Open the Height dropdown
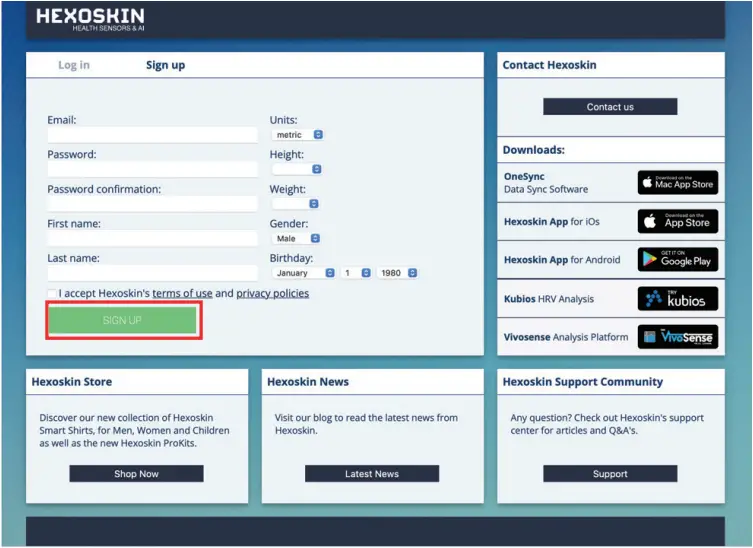This screenshot has height=548, width=753. click(x=297, y=169)
